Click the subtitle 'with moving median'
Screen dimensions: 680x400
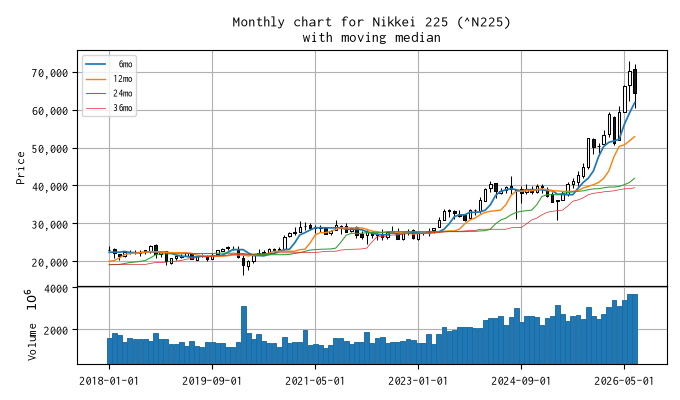pyautogui.click(x=372, y=38)
